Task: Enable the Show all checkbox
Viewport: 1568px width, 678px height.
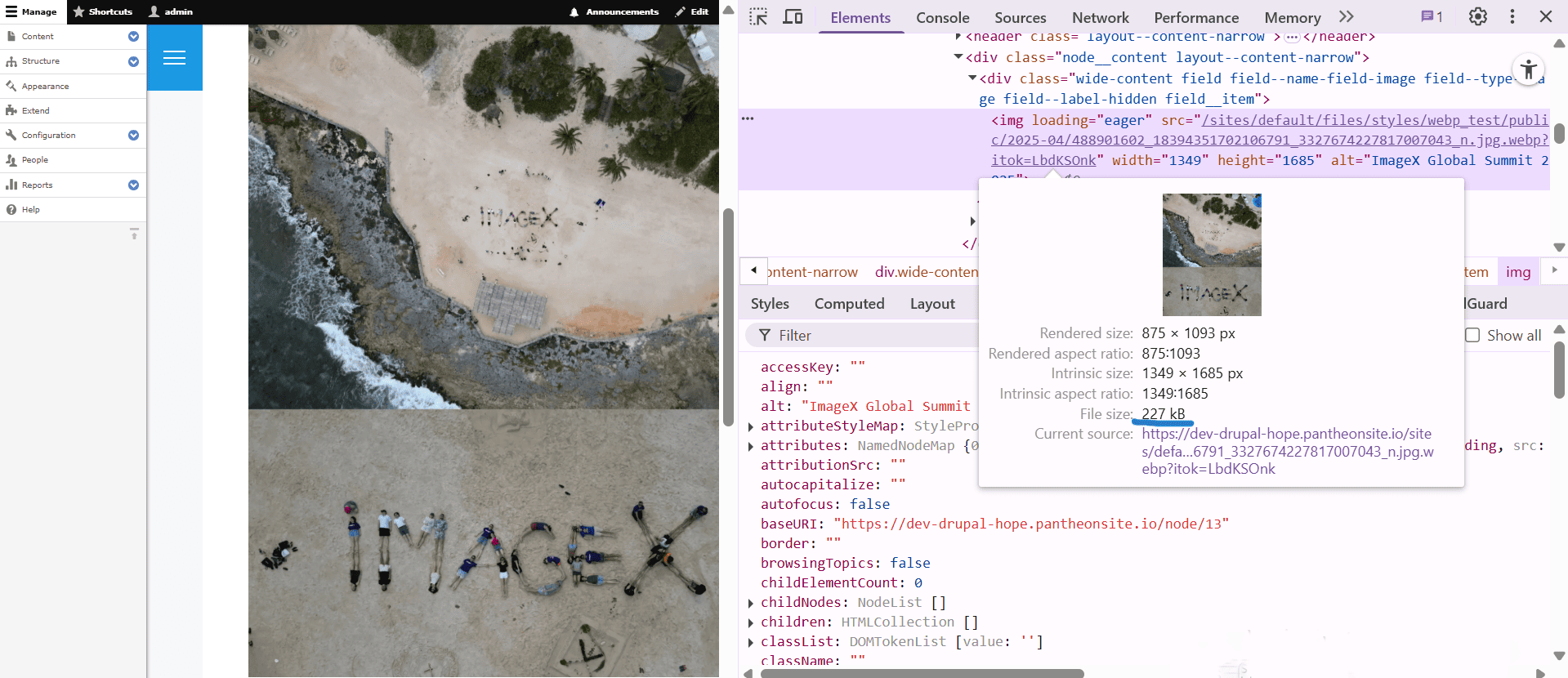Action: 1472,335
